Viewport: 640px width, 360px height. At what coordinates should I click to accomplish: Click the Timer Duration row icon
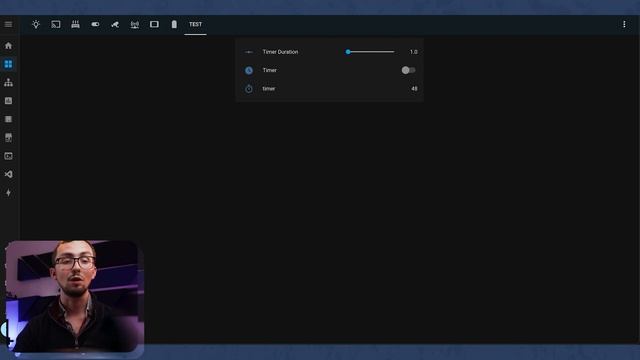click(249, 52)
